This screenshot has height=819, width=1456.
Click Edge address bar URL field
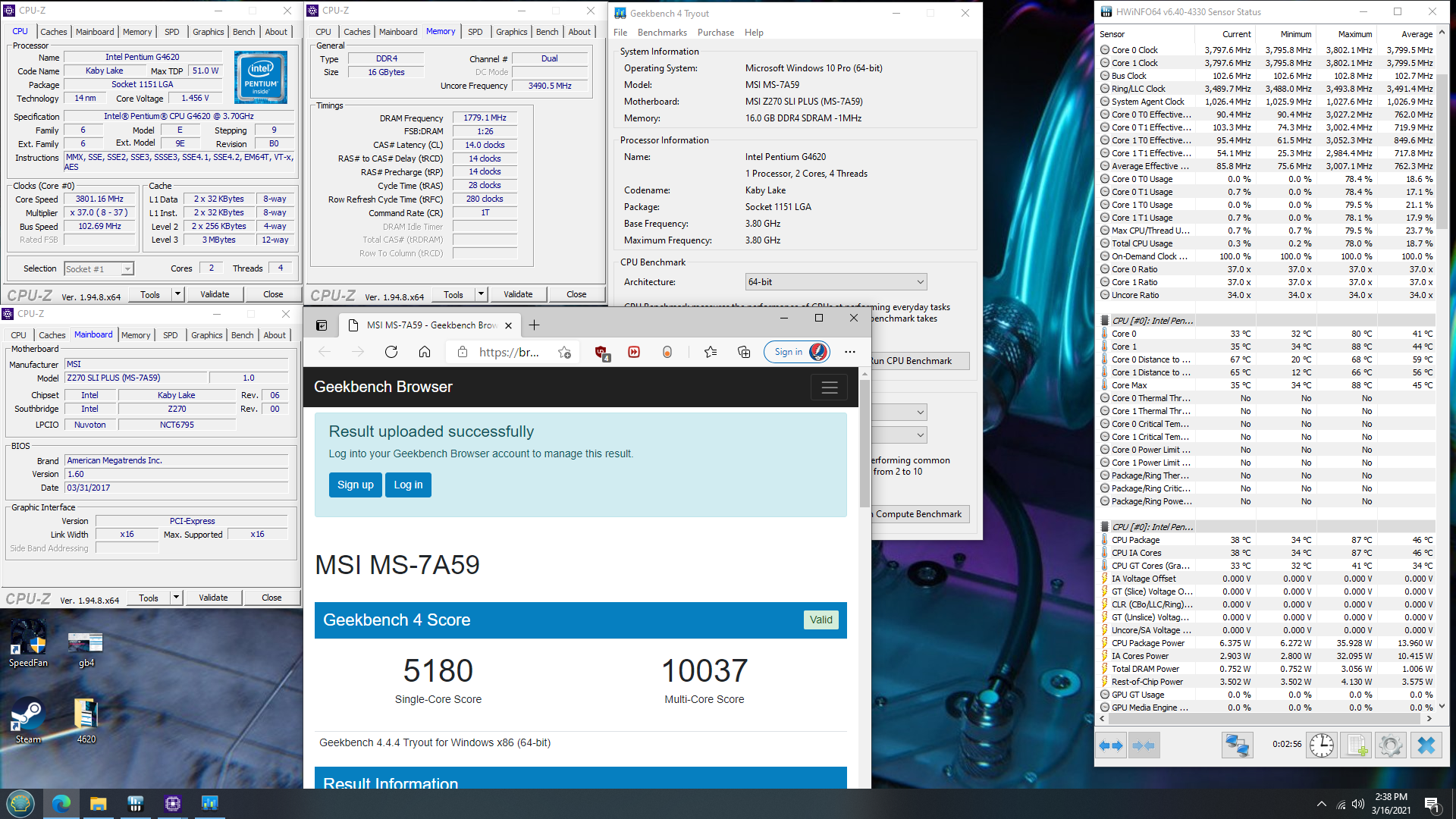[510, 352]
